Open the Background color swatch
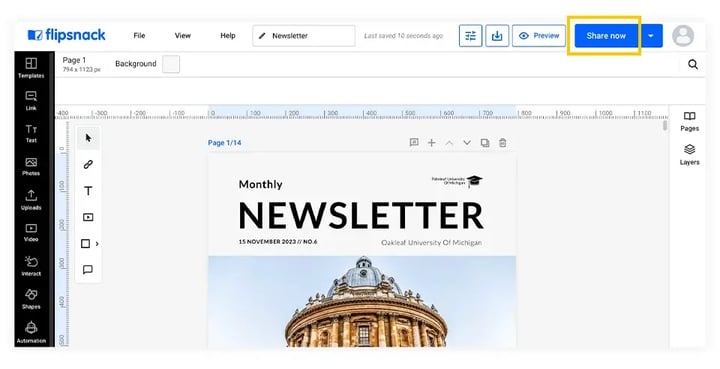 171,64
